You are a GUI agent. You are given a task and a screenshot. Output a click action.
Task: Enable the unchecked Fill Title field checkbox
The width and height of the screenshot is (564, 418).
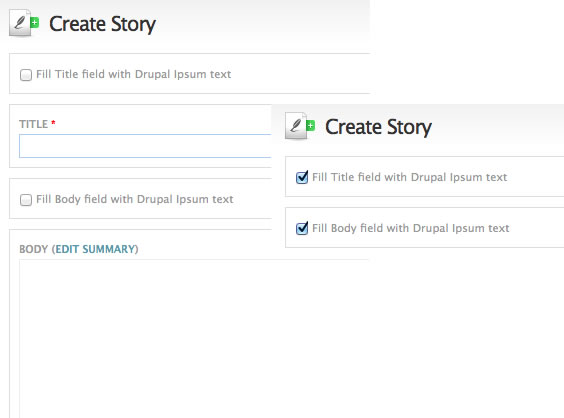coord(26,75)
